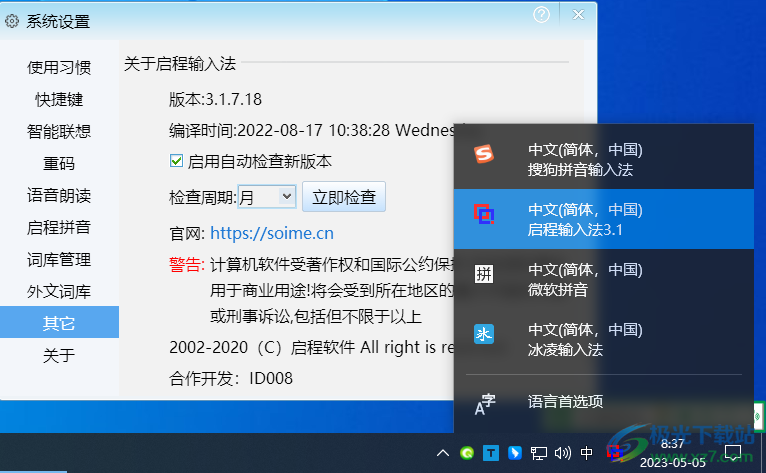Click the 合作开发: ID008 text

[x=231, y=378]
